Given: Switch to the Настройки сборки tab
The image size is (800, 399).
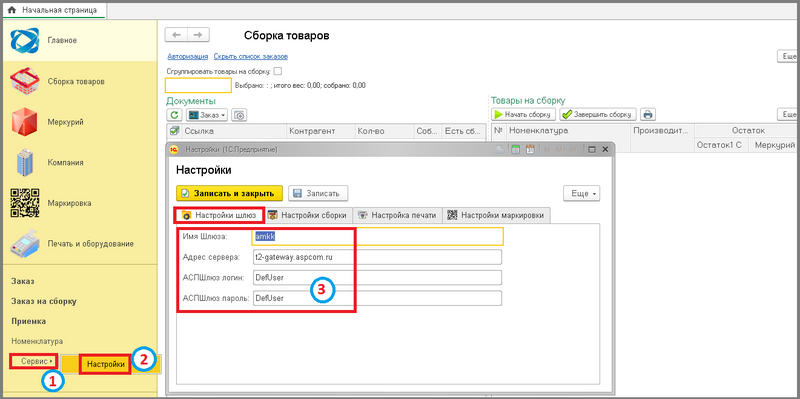Looking at the screenshot, I should click(309, 215).
